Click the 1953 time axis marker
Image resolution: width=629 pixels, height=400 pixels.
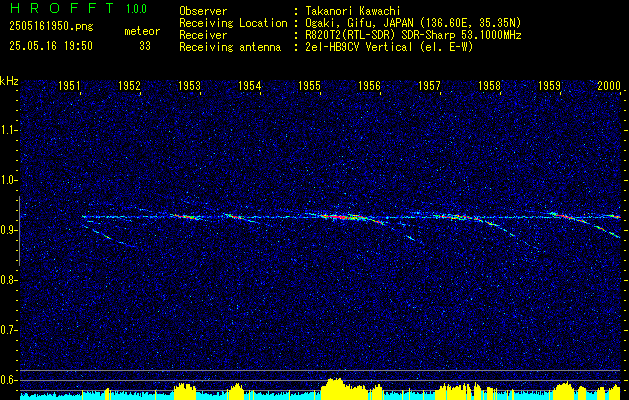tap(189, 85)
